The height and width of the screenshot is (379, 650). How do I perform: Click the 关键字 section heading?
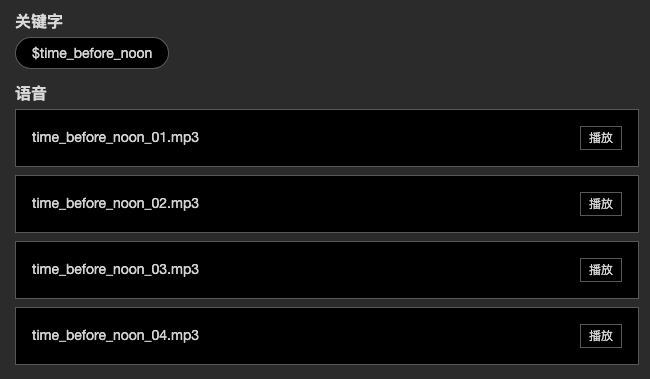[39, 21]
